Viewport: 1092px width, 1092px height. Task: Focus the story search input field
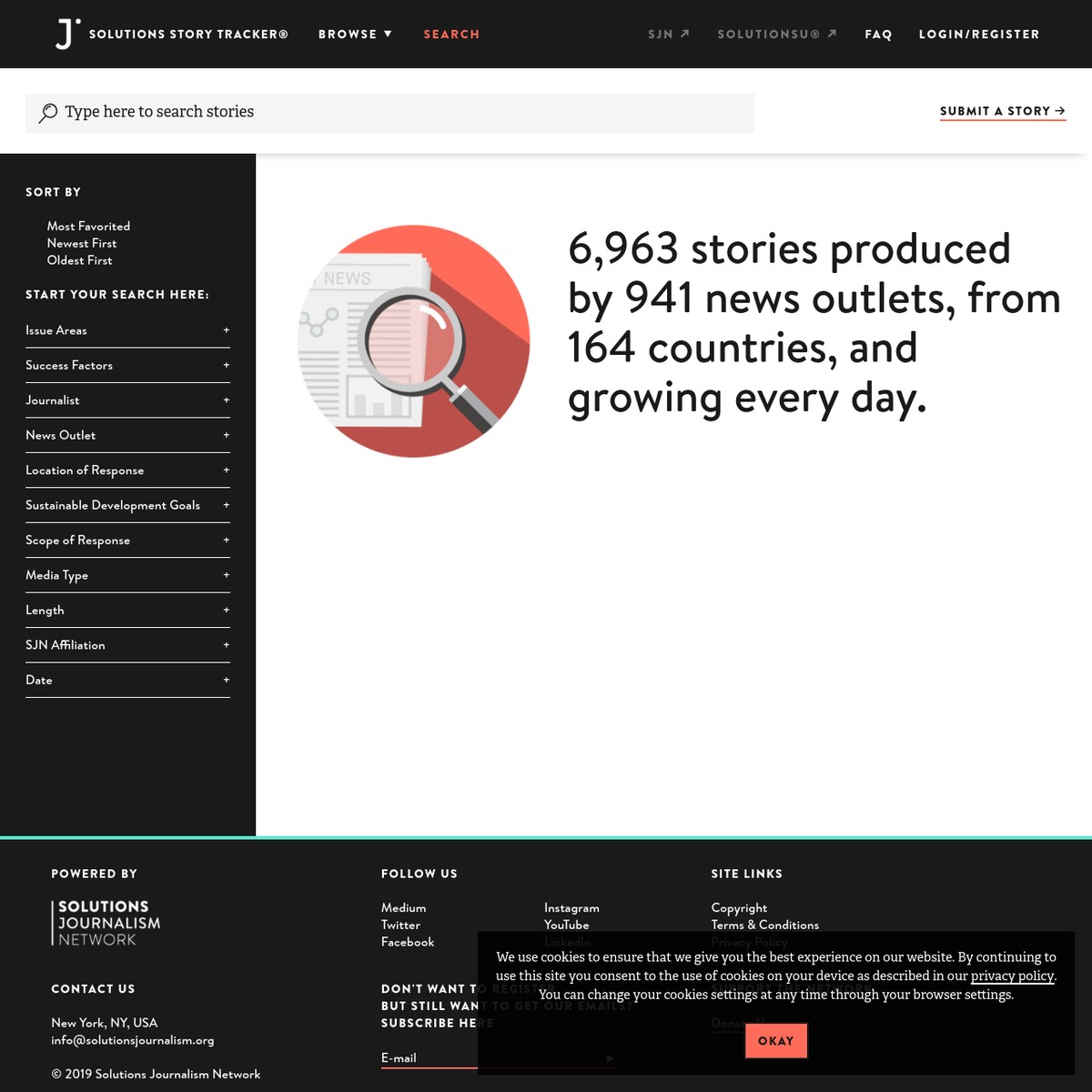[400, 113]
